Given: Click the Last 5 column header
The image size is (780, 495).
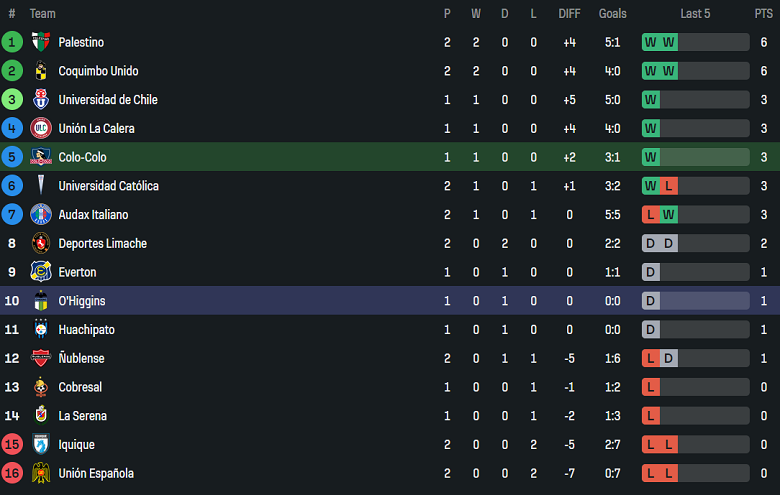Looking at the screenshot, I should tap(695, 14).
